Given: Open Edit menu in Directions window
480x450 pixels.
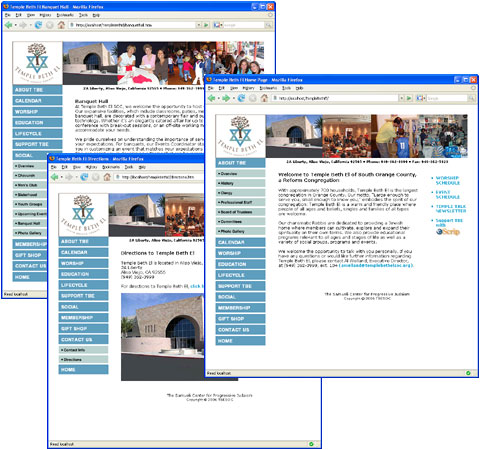Looking at the screenshot, I should [x=65, y=167].
